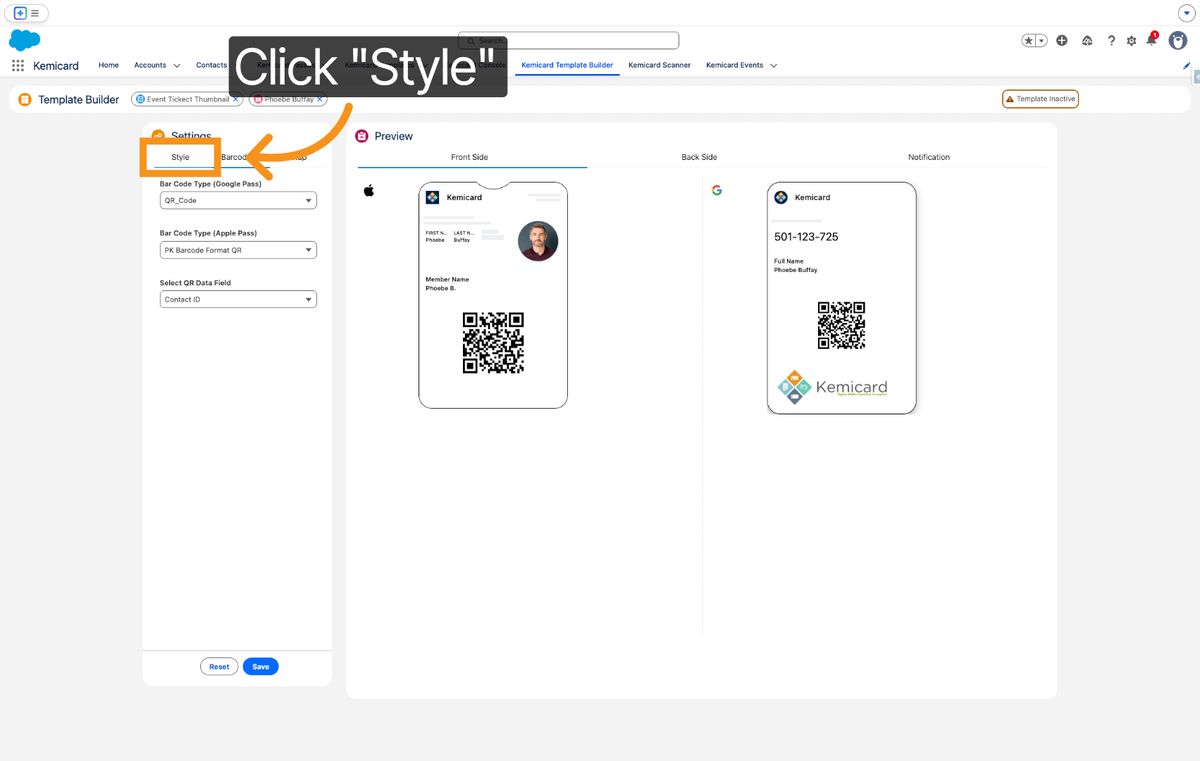Open the Notifications bell icon
The width and height of the screenshot is (1200, 761).
pyautogui.click(x=1152, y=39)
